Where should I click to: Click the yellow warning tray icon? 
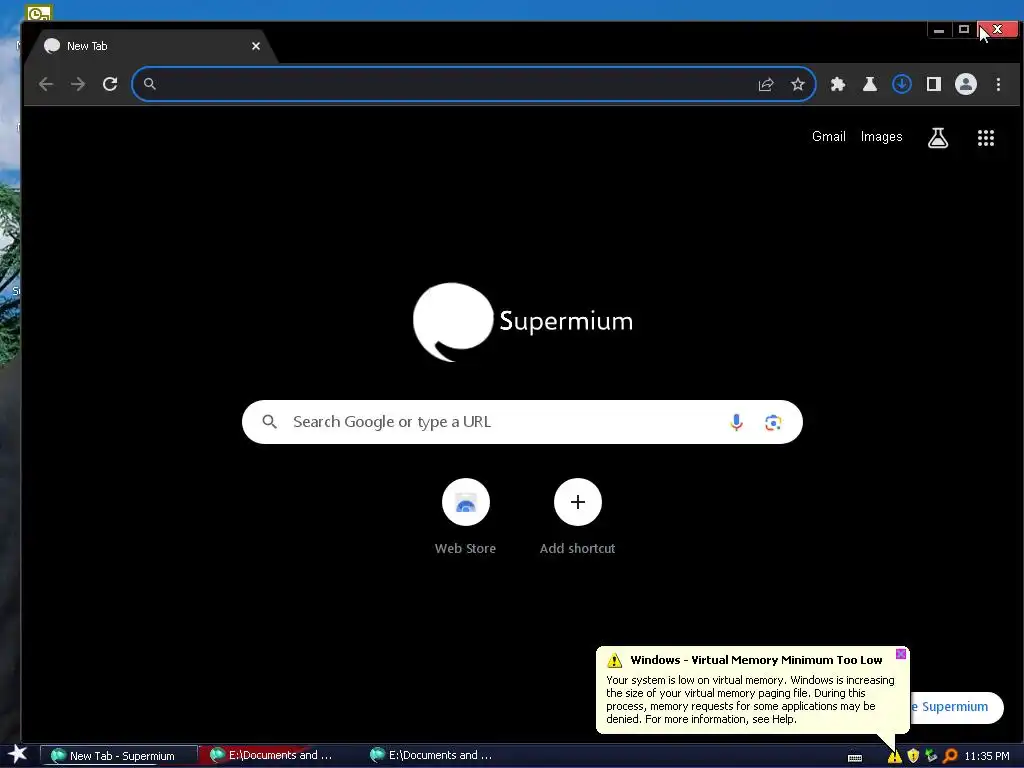(x=894, y=756)
